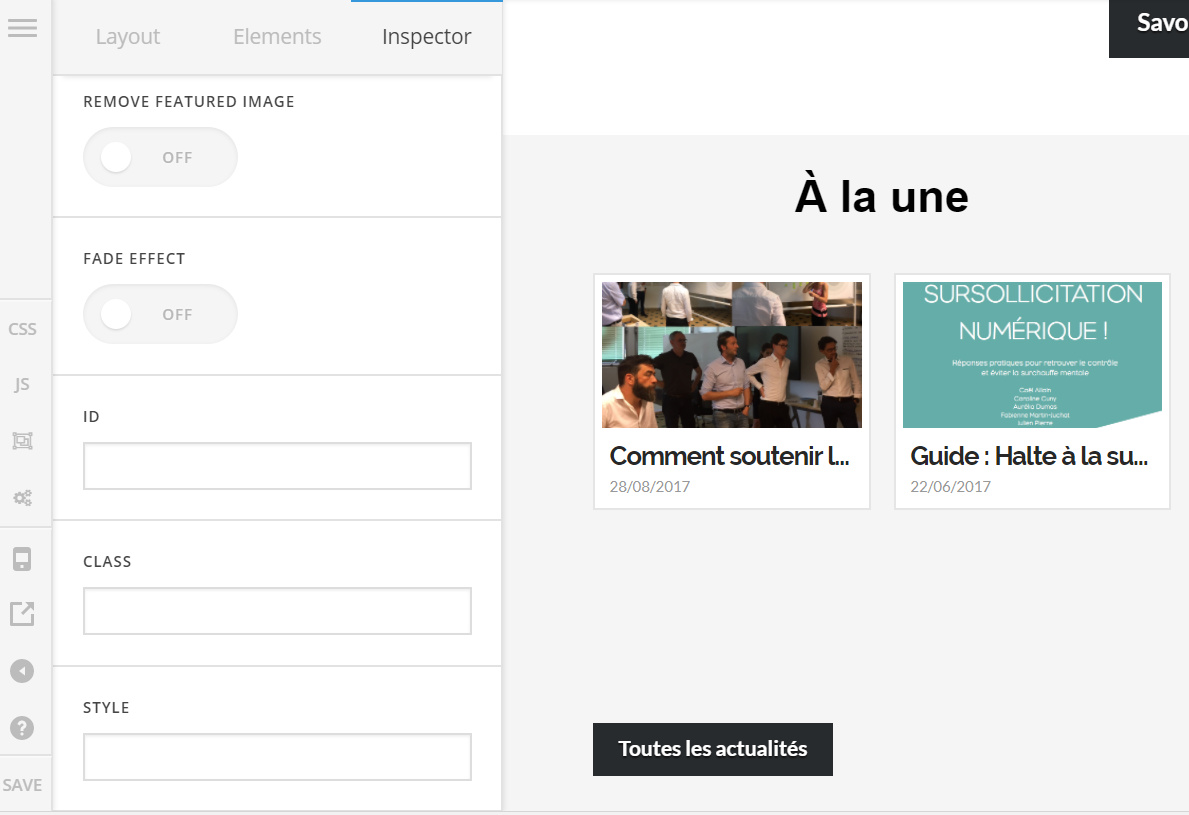Open the JS editor
This screenshot has height=815, width=1189.
tap(22, 384)
